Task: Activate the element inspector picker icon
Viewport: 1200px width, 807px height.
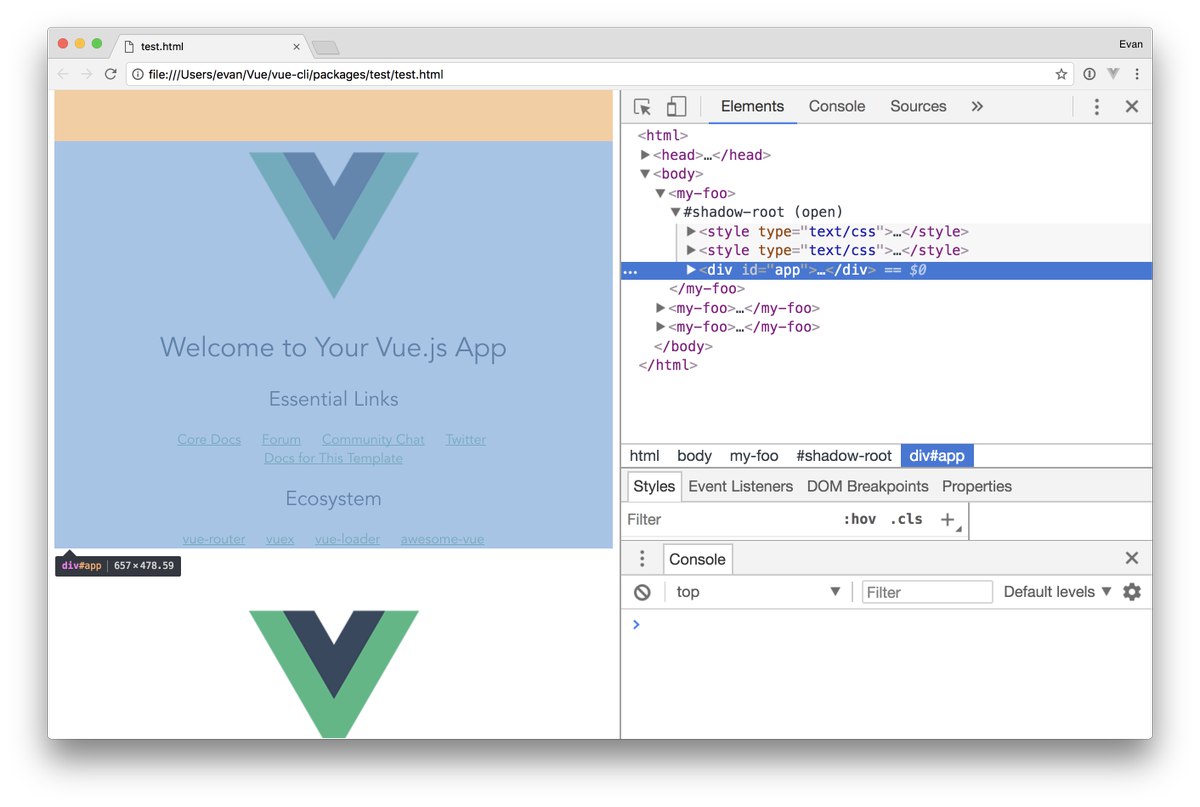Action: coord(642,107)
